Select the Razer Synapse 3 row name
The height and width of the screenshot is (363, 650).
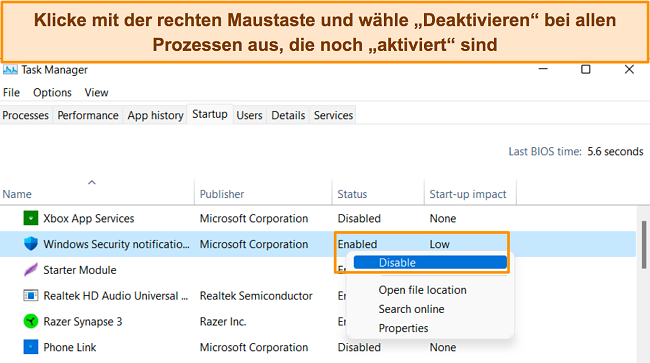[x=82, y=322]
